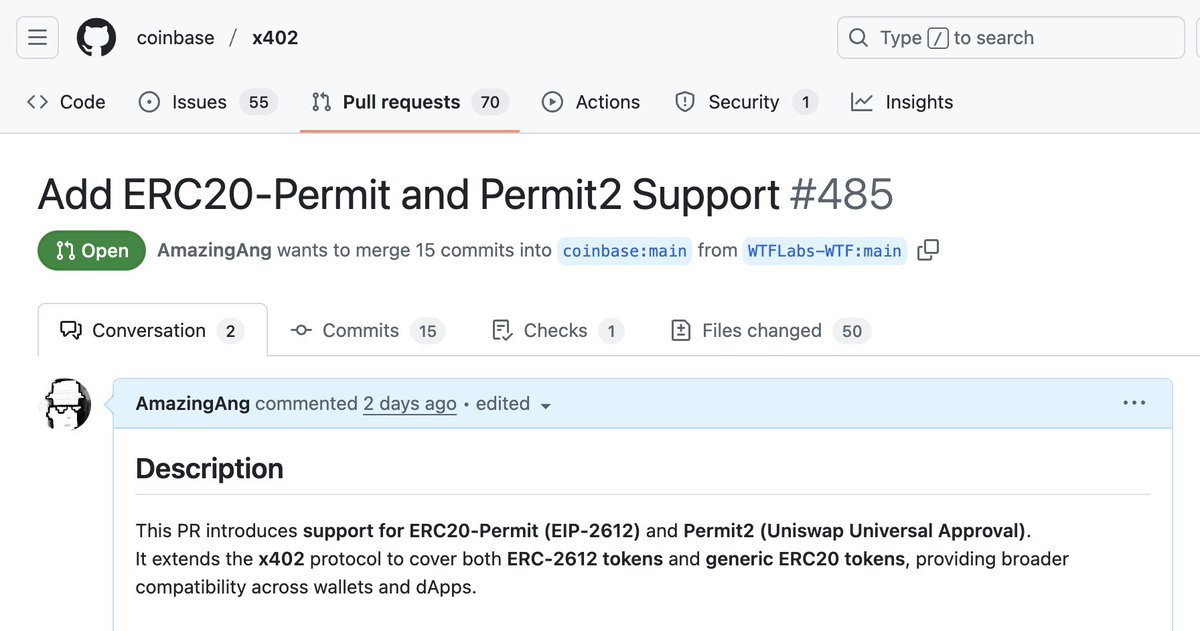Viewport: 1200px width, 631px height.
Task: Open the Checks tab
Action: 556,331
